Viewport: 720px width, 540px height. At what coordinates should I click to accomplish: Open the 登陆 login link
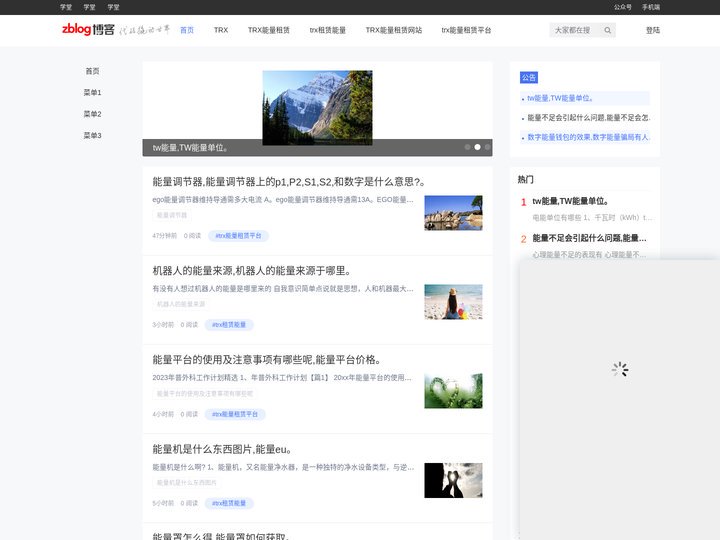tap(652, 30)
